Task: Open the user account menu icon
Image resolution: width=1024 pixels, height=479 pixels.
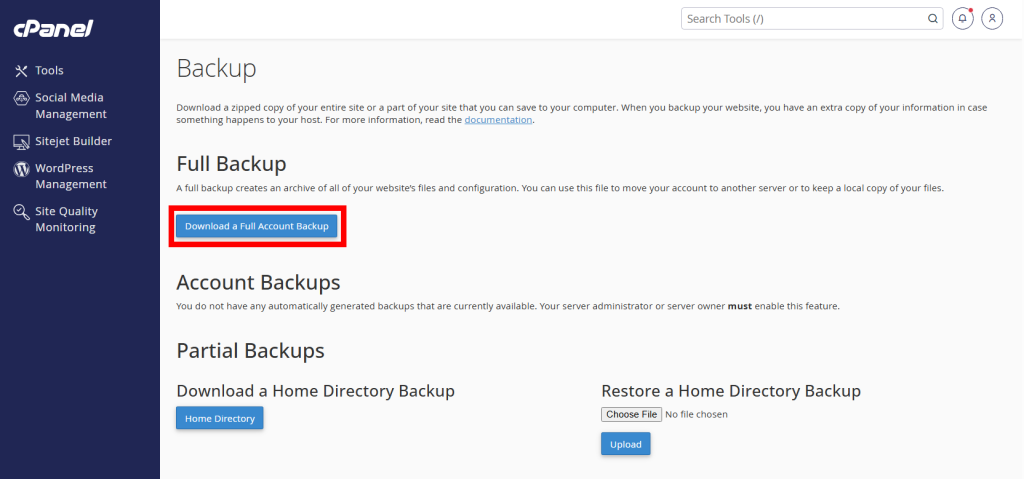Action: point(991,18)
